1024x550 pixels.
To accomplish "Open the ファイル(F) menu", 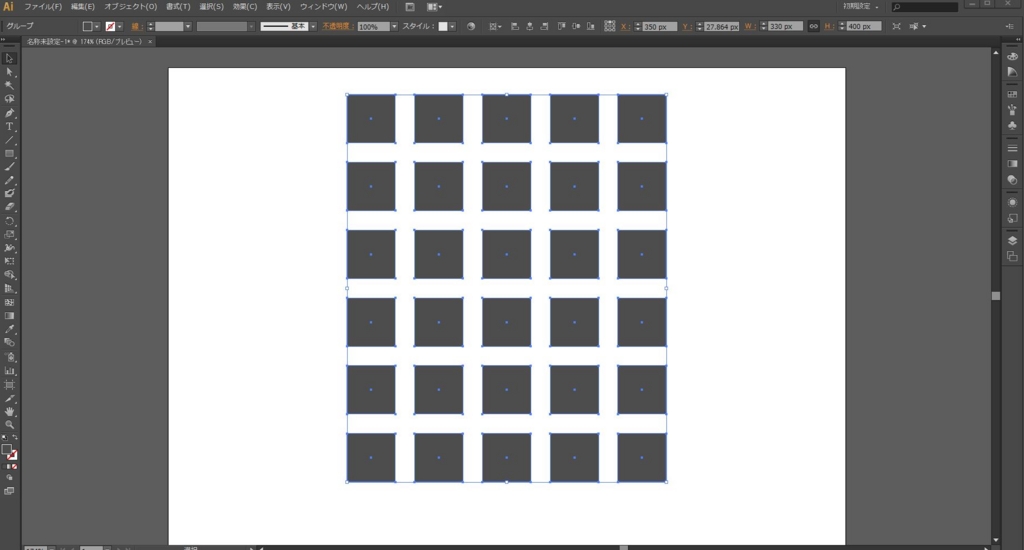I will point(43,7).
